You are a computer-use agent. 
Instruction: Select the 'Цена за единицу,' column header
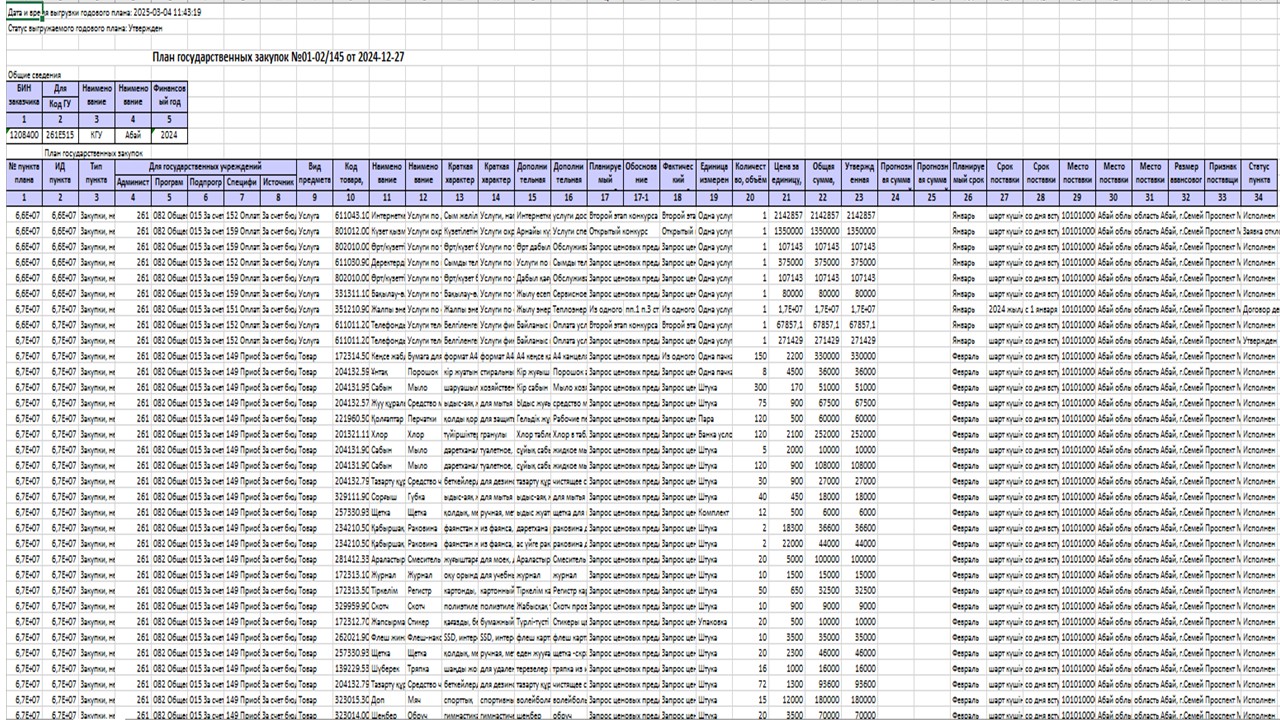point(787,173)
